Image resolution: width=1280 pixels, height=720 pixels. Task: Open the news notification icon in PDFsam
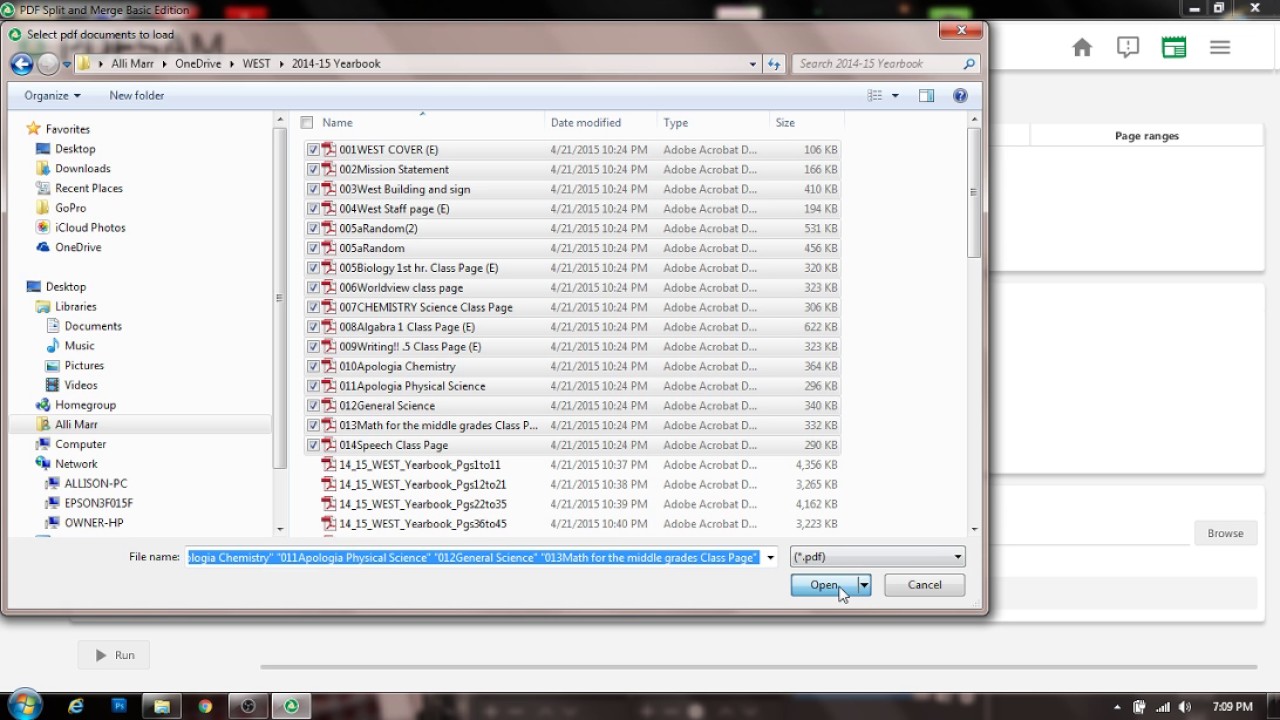1128,48
